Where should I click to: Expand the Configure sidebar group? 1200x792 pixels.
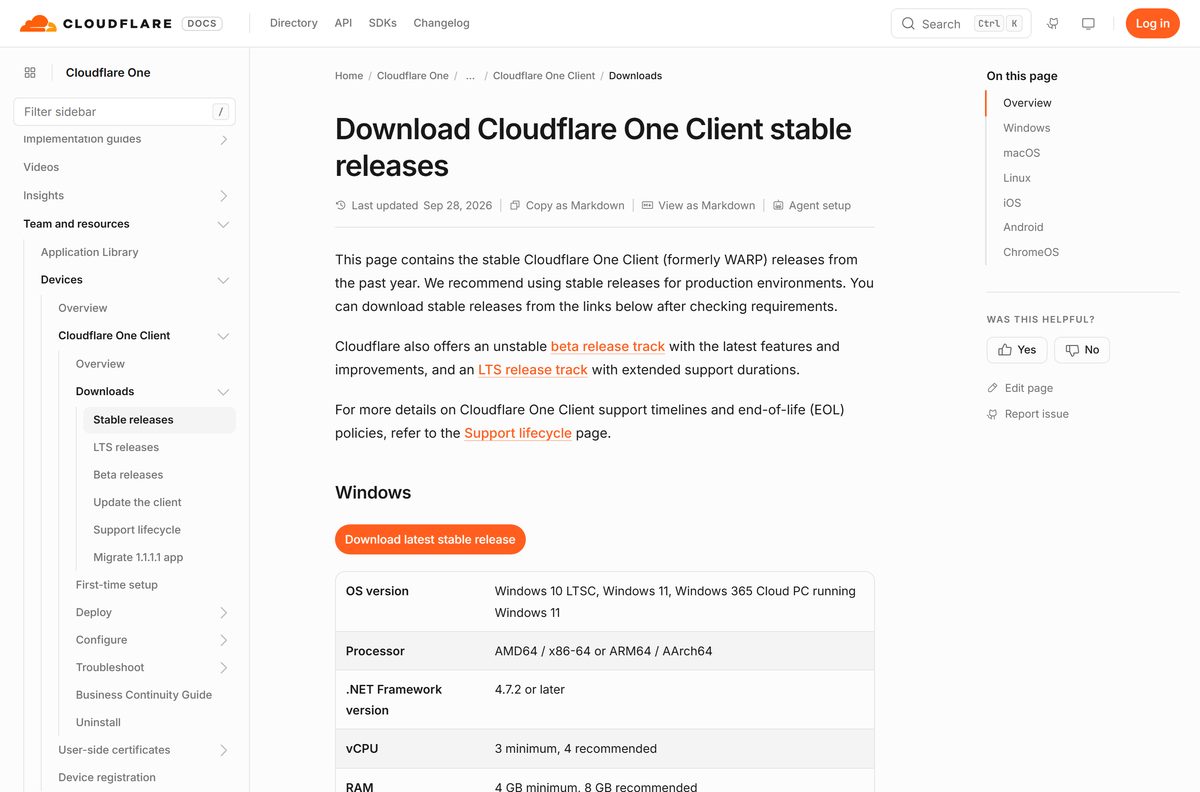[x=224, y=640]
